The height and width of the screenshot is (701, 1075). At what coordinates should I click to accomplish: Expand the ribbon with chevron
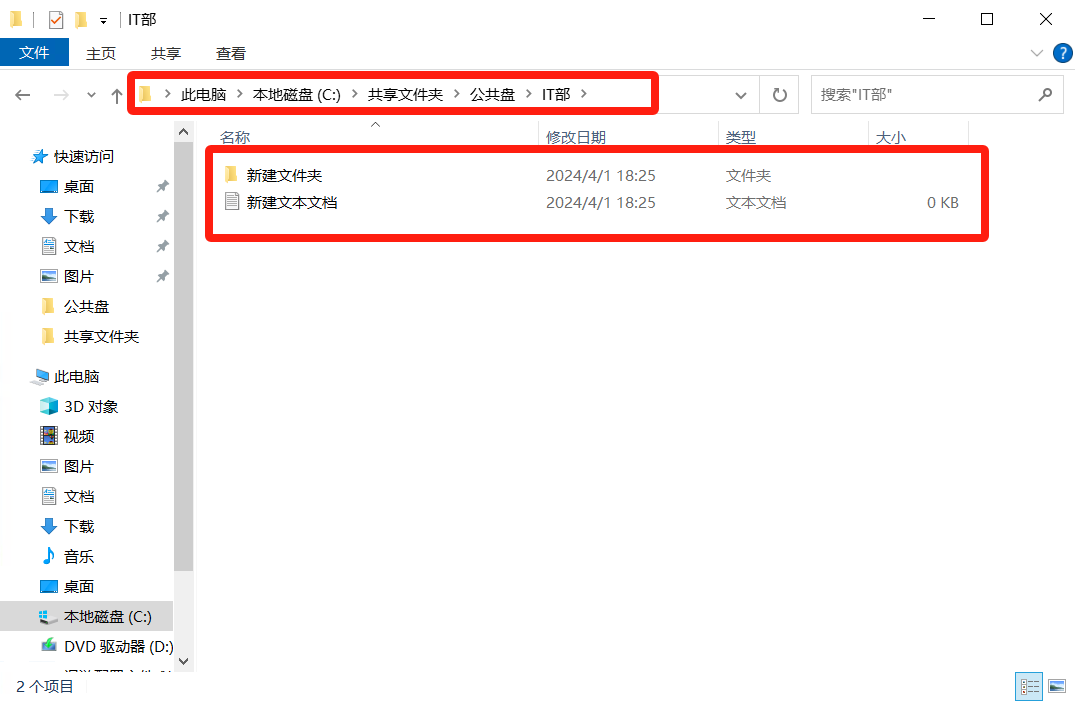point(1036,52)
